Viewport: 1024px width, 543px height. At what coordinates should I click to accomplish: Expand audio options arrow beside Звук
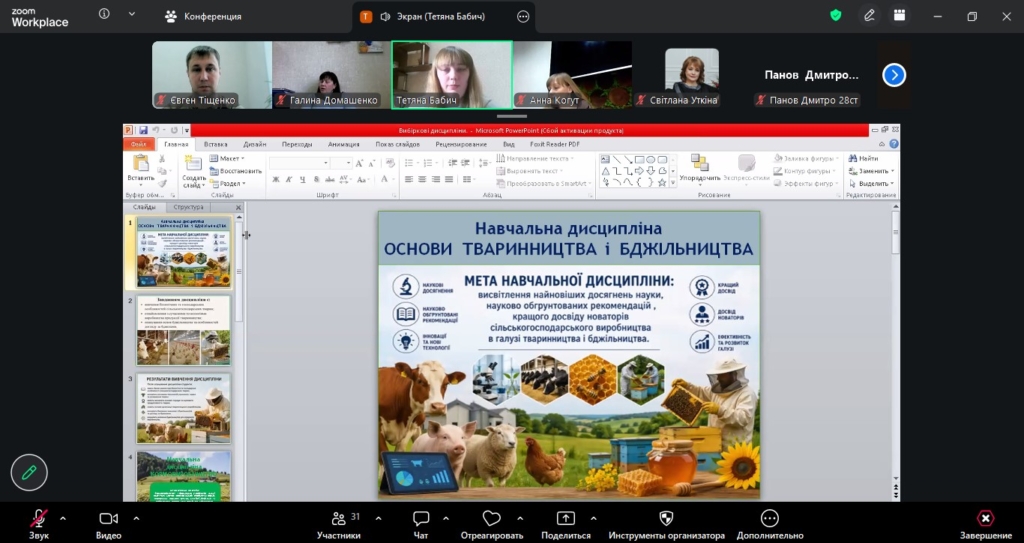tap(63, 518)
